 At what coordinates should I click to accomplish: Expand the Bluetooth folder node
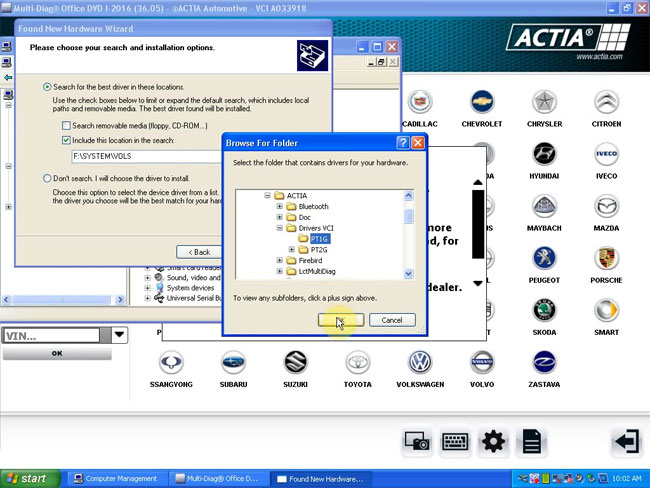279,206
